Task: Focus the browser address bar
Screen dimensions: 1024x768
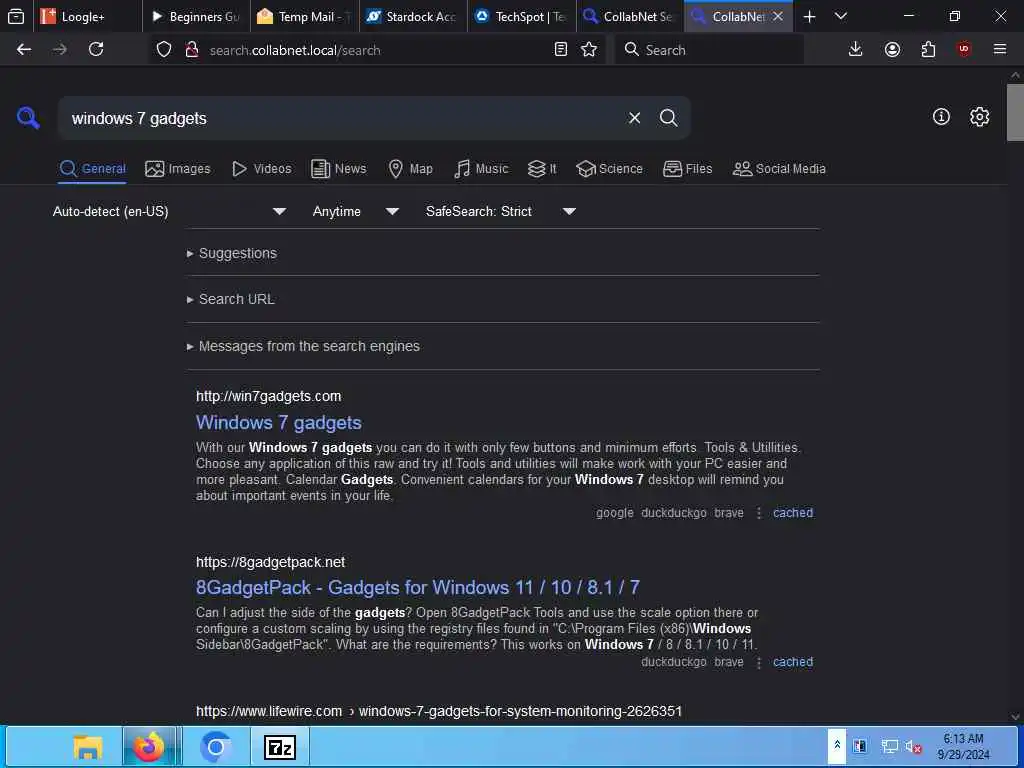Action: [377, 50]
